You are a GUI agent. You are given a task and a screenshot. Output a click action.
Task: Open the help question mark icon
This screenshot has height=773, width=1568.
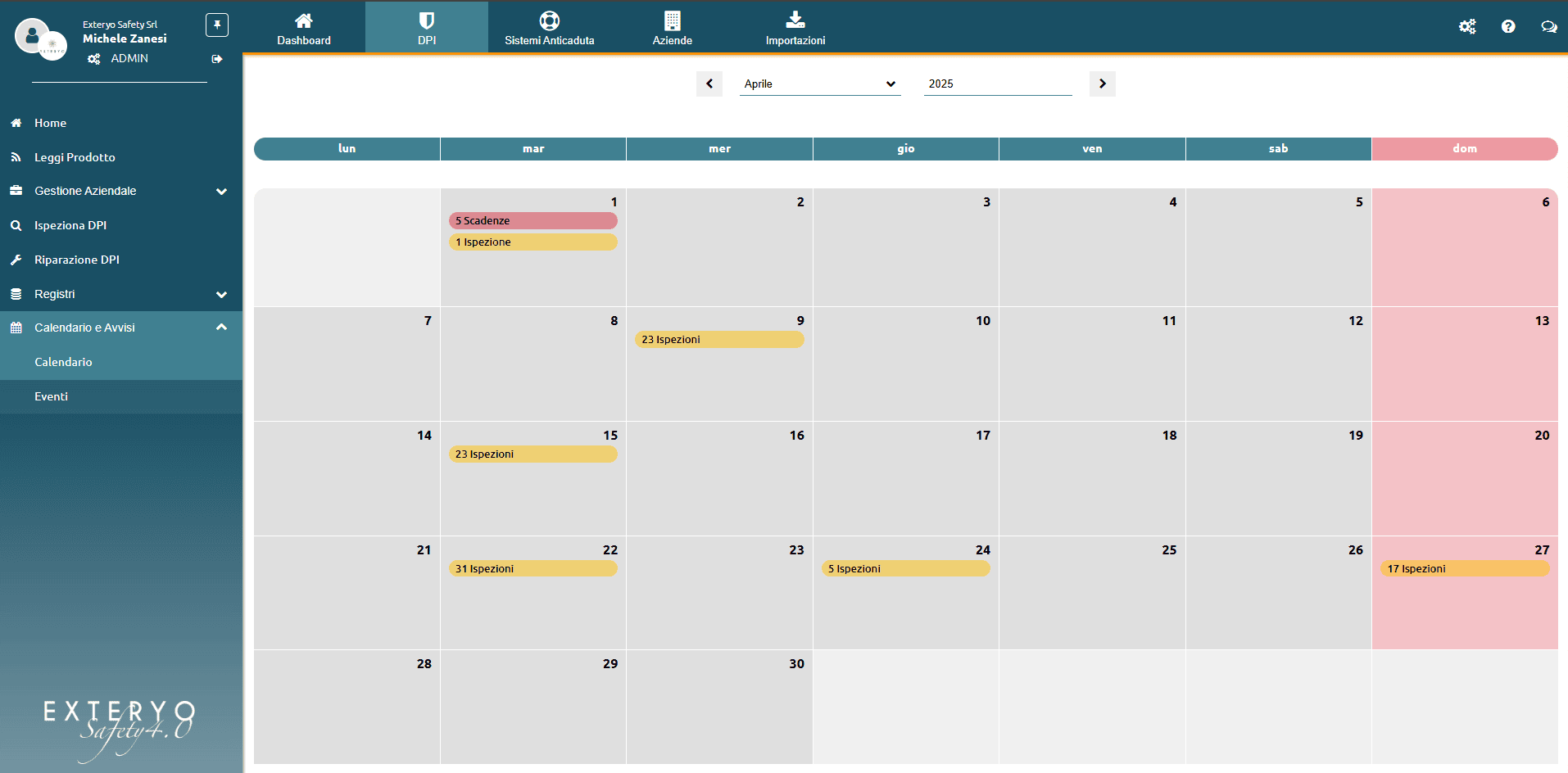point(1508,26)
